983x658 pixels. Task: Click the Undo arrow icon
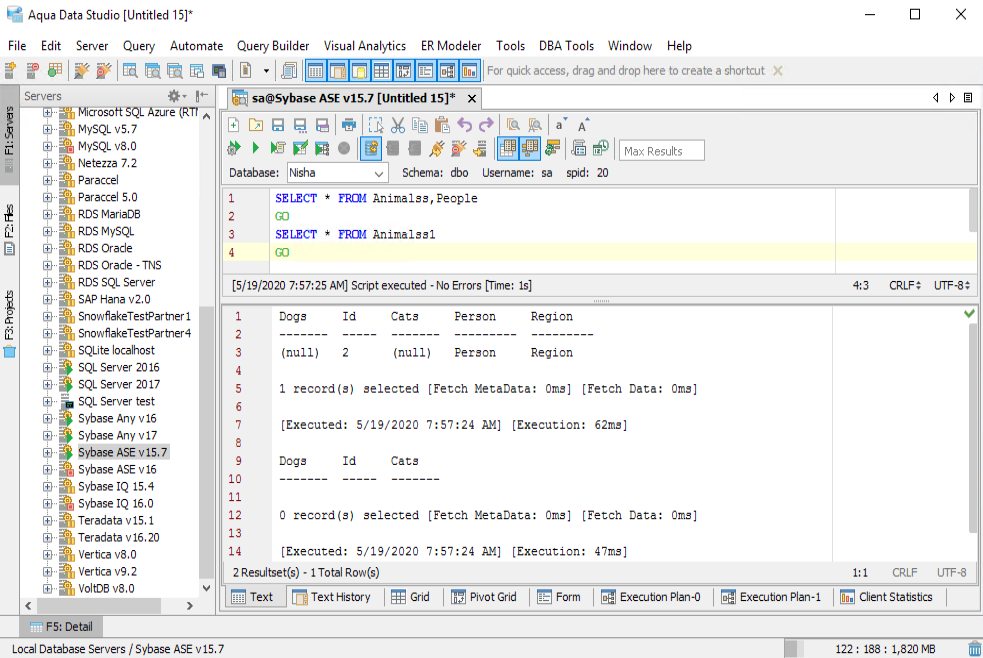[x=464, y=125]
